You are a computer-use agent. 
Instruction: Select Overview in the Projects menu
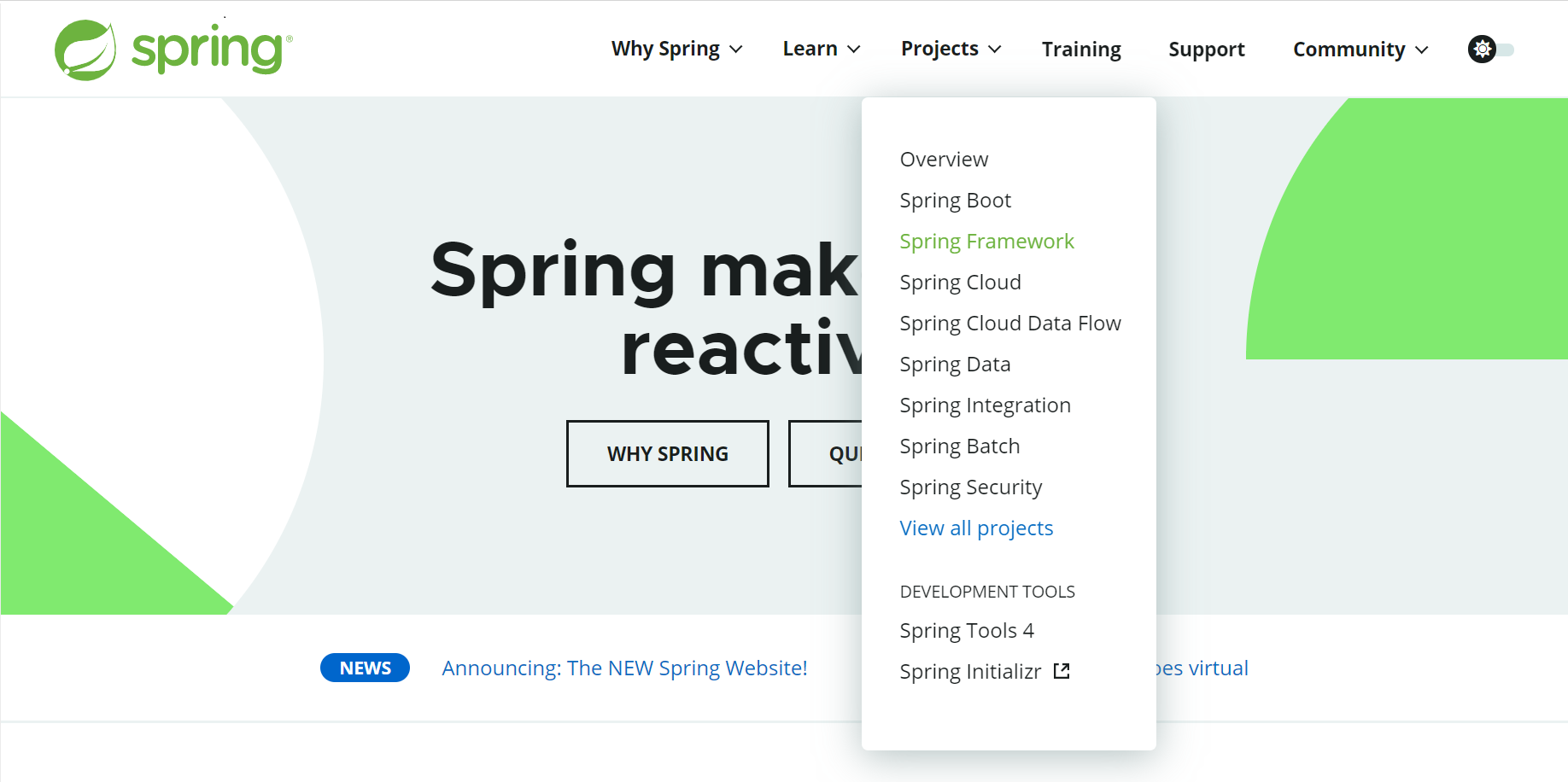tap(944, 159)
